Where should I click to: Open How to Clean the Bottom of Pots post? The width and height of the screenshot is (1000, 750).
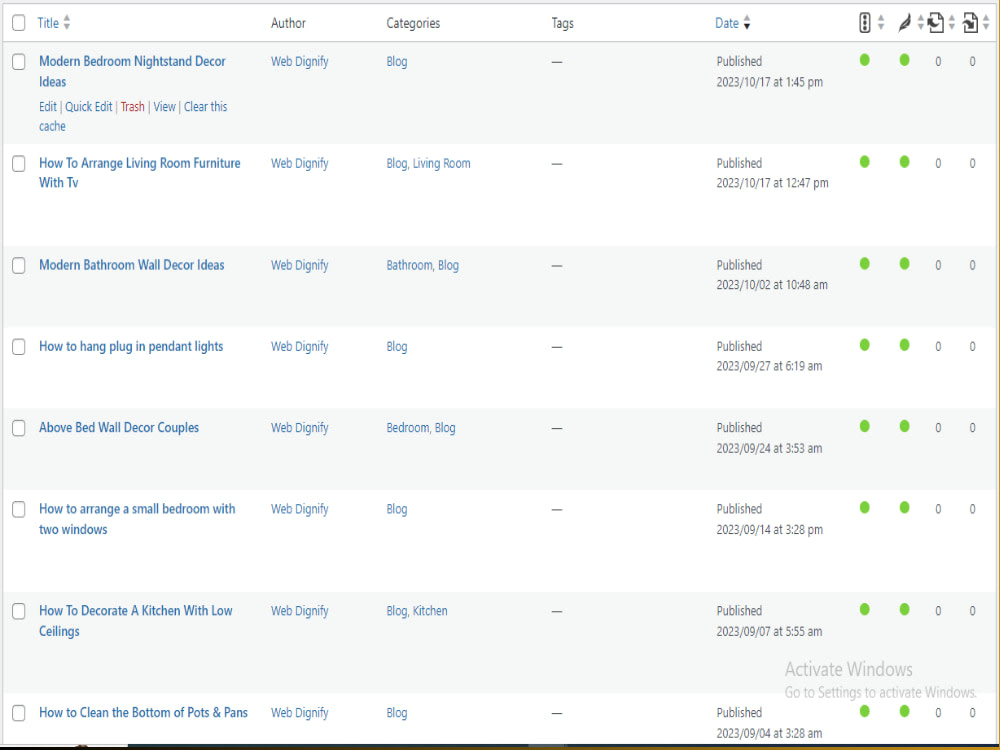(x=143, y=712)
